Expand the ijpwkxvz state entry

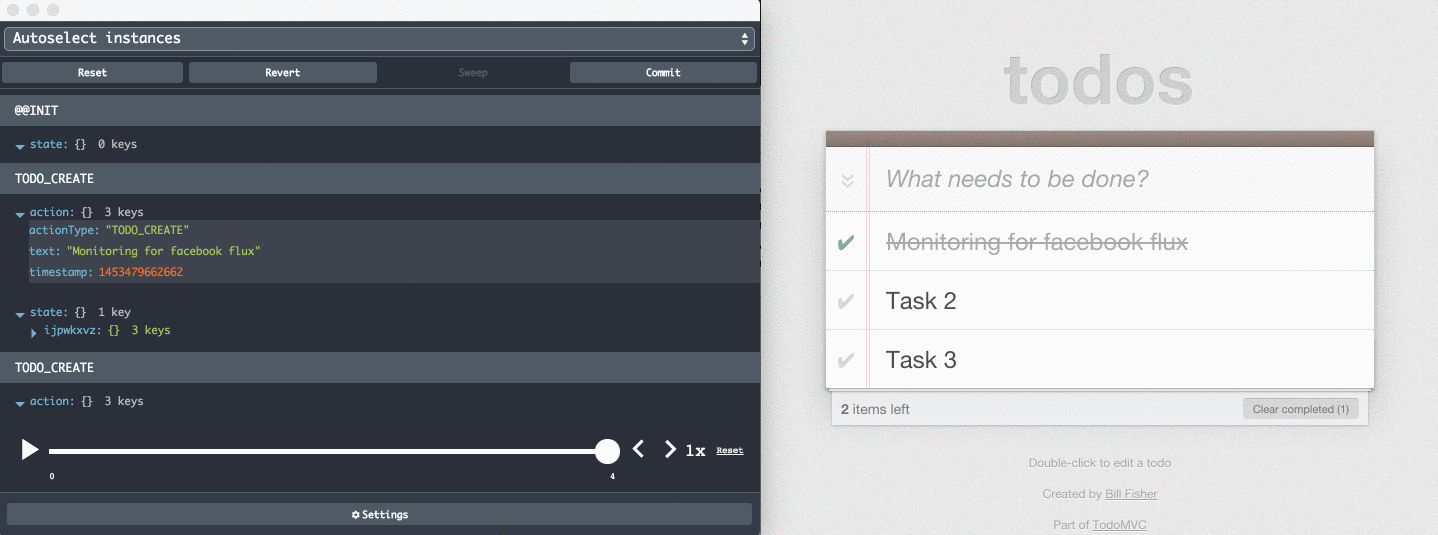tap(34, 331)
